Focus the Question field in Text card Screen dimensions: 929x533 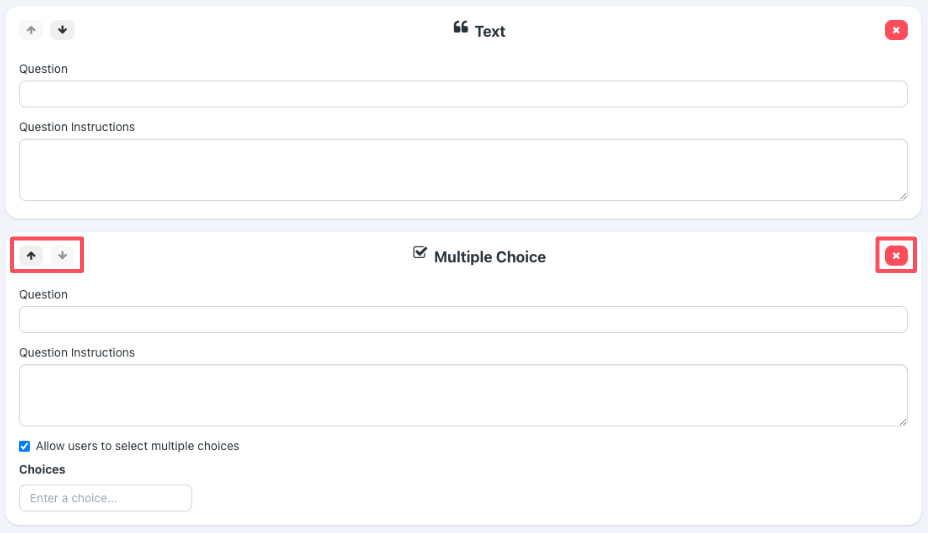coord(463,94)
